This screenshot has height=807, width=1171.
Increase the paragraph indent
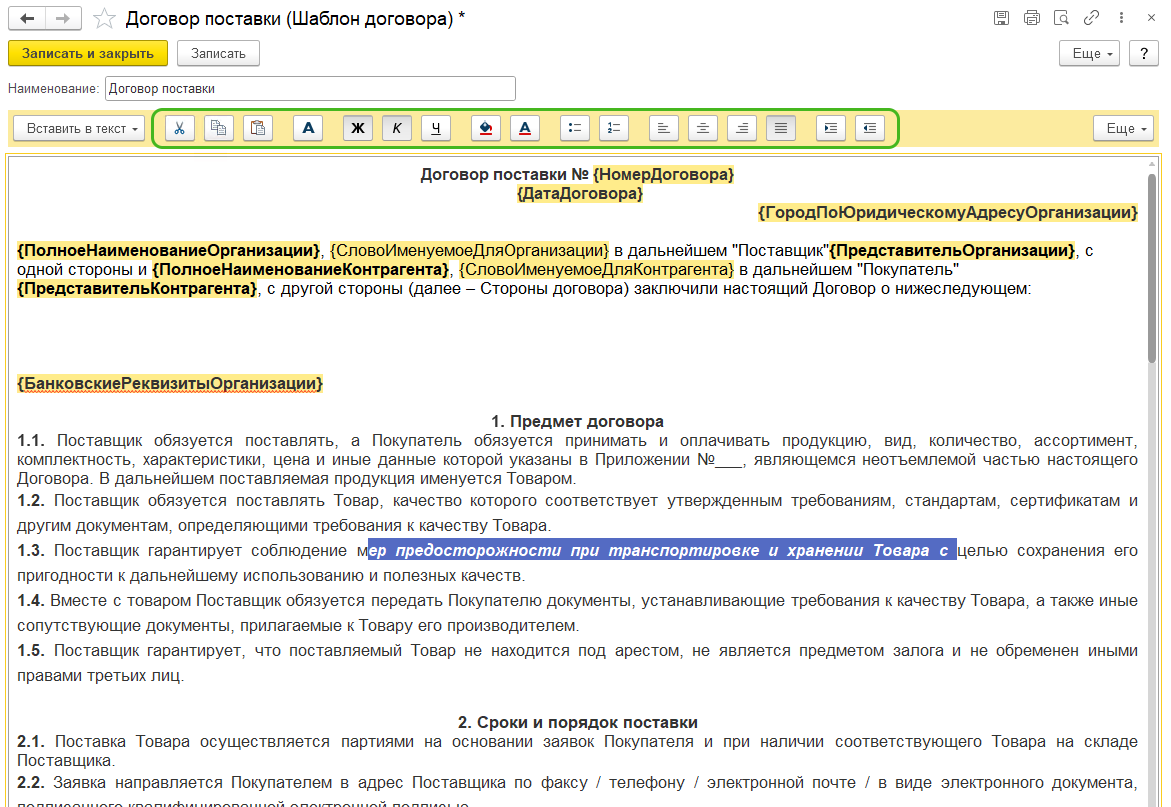coord(830,128)
